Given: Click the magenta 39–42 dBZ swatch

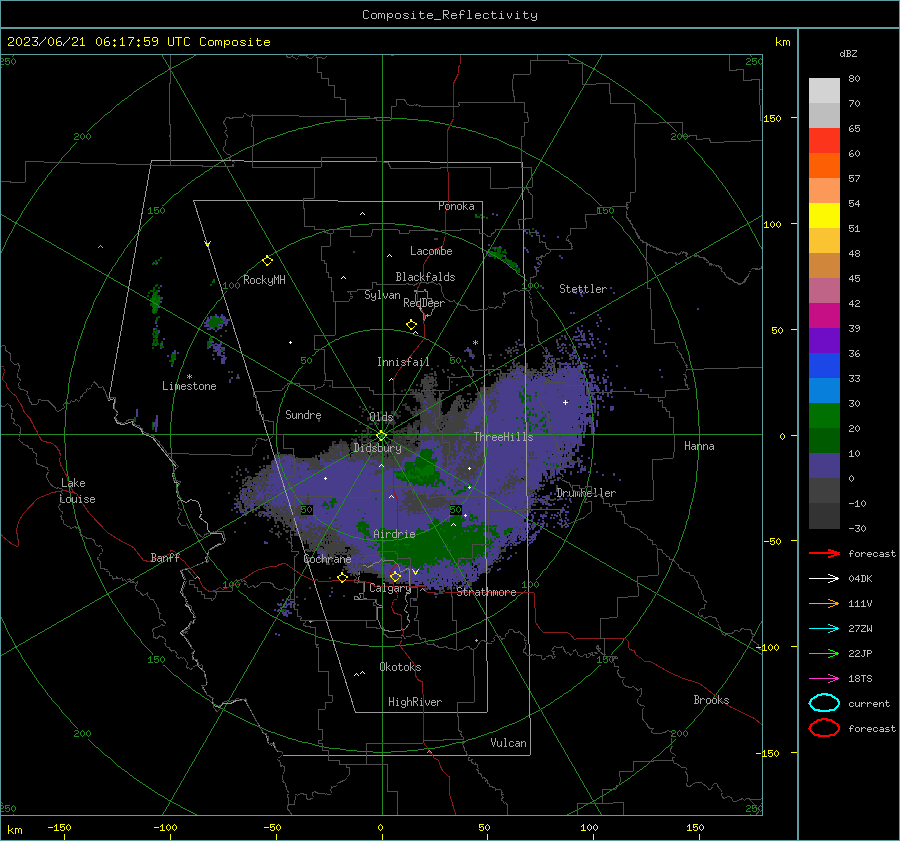Looking at the screenshot, I should click(x=824, y=316).
